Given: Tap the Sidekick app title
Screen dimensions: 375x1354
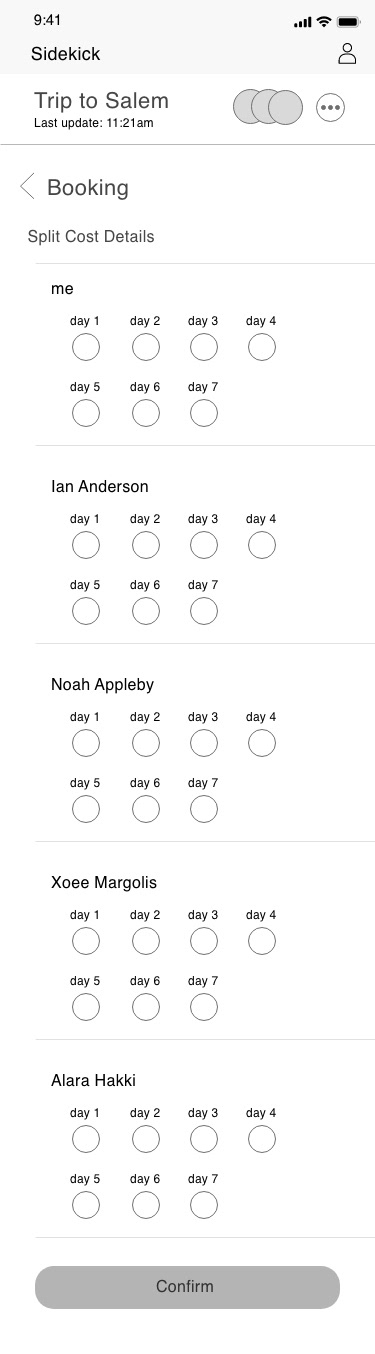Looking at the screenshot, I should (x=66, y=54).
